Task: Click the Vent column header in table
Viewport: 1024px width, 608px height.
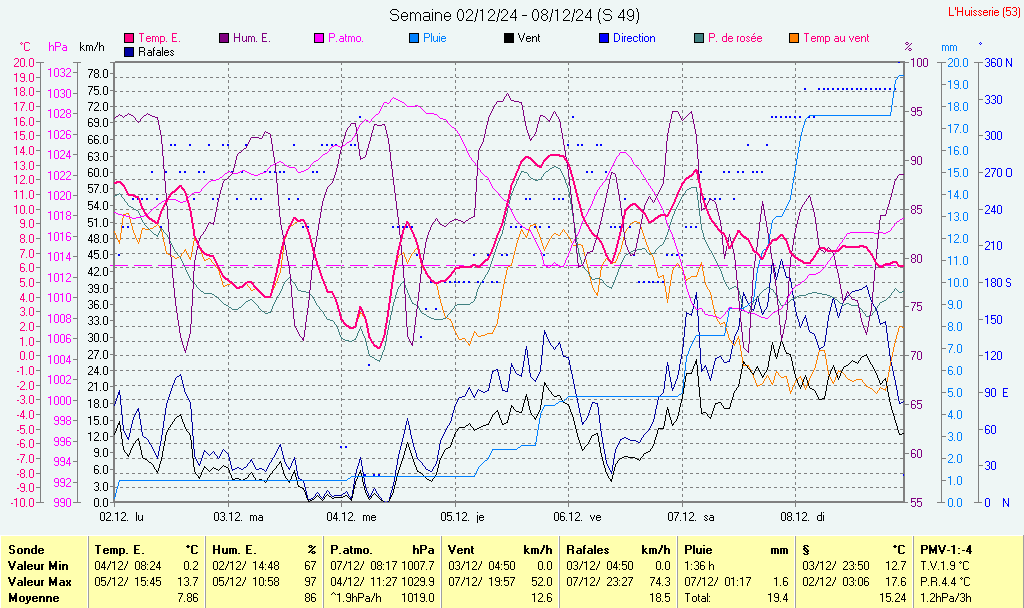Action: tap(461, 550)
